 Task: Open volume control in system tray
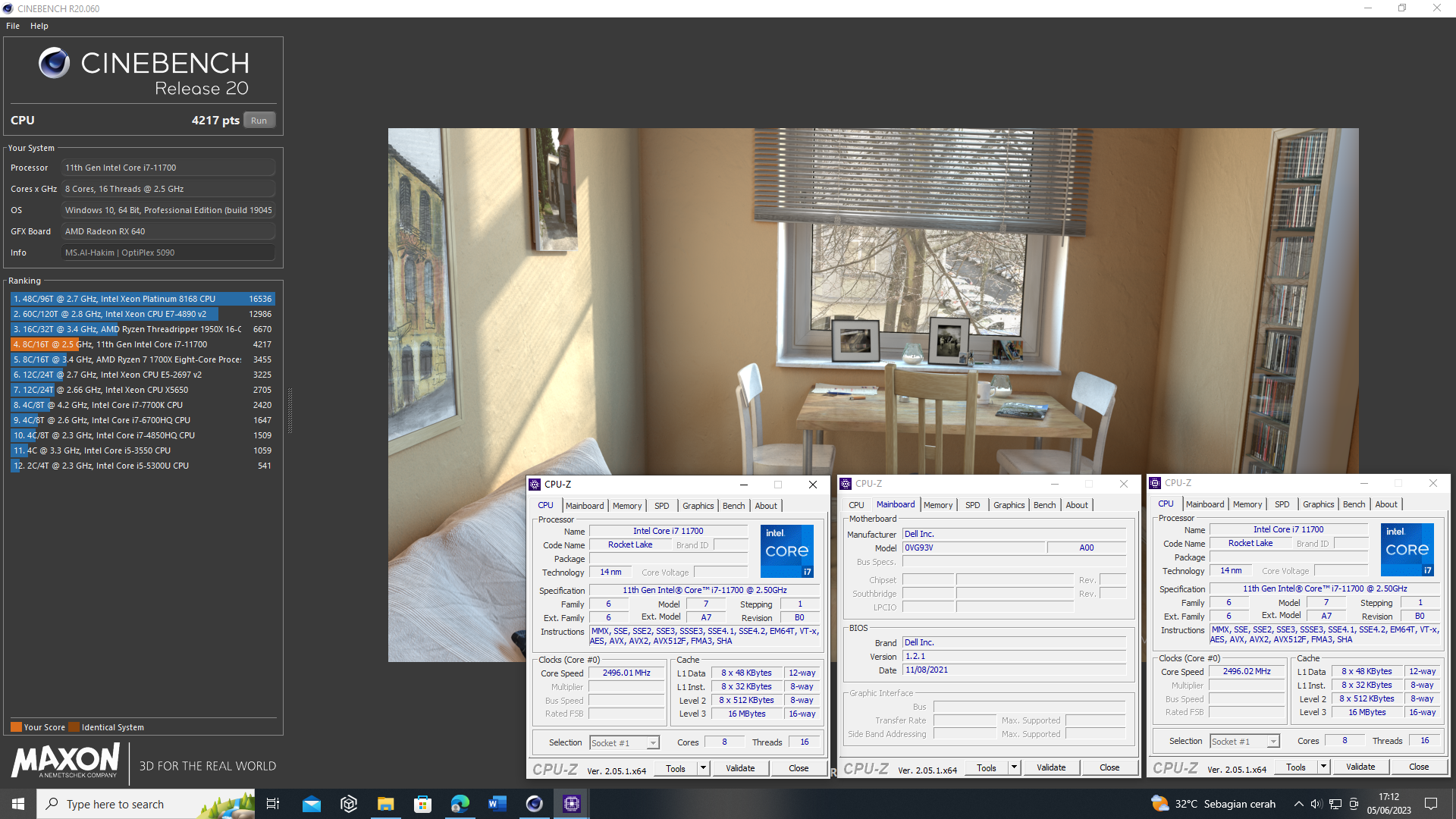click(x=1316, y=804)
